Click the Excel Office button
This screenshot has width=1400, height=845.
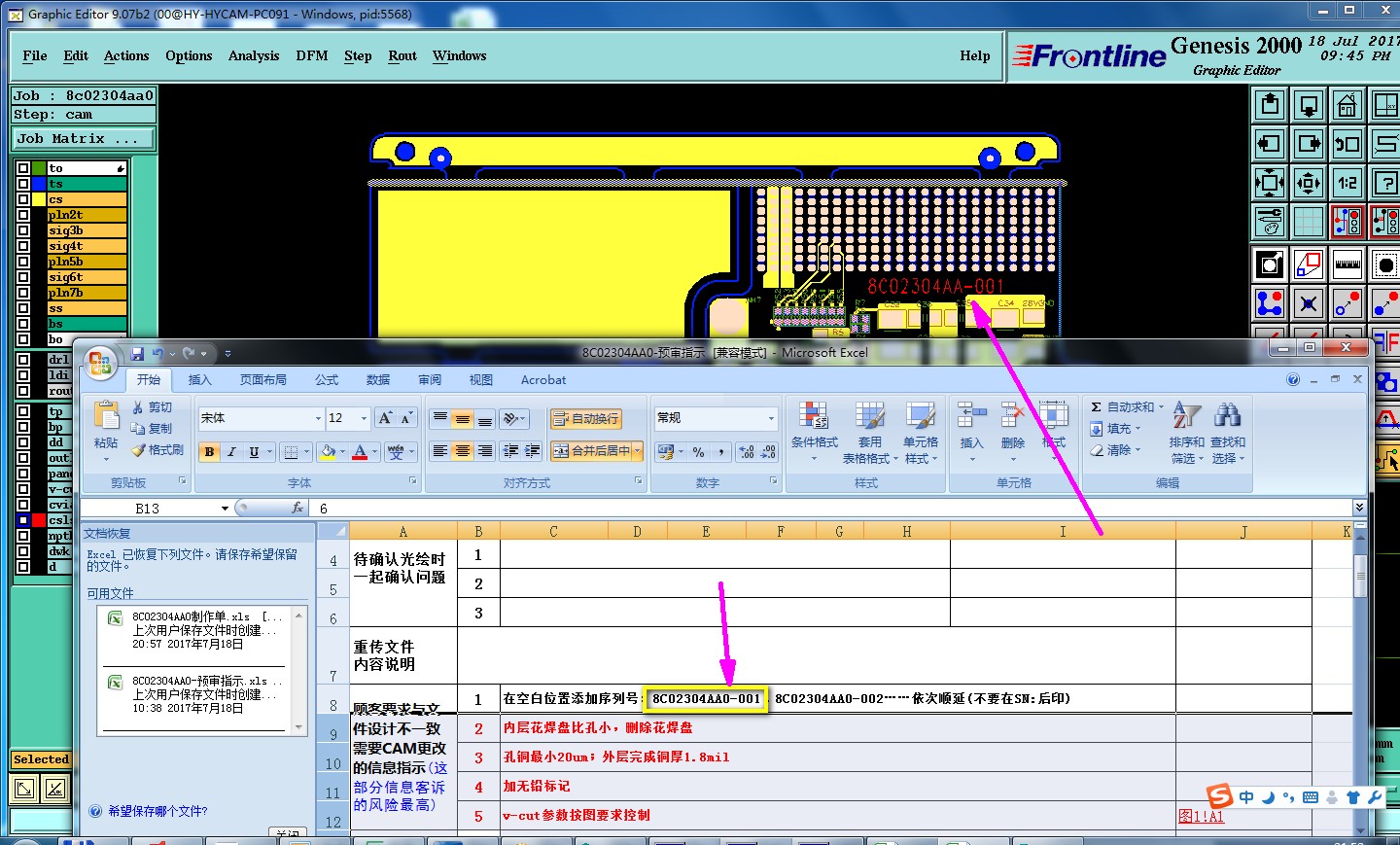(99, 363)
